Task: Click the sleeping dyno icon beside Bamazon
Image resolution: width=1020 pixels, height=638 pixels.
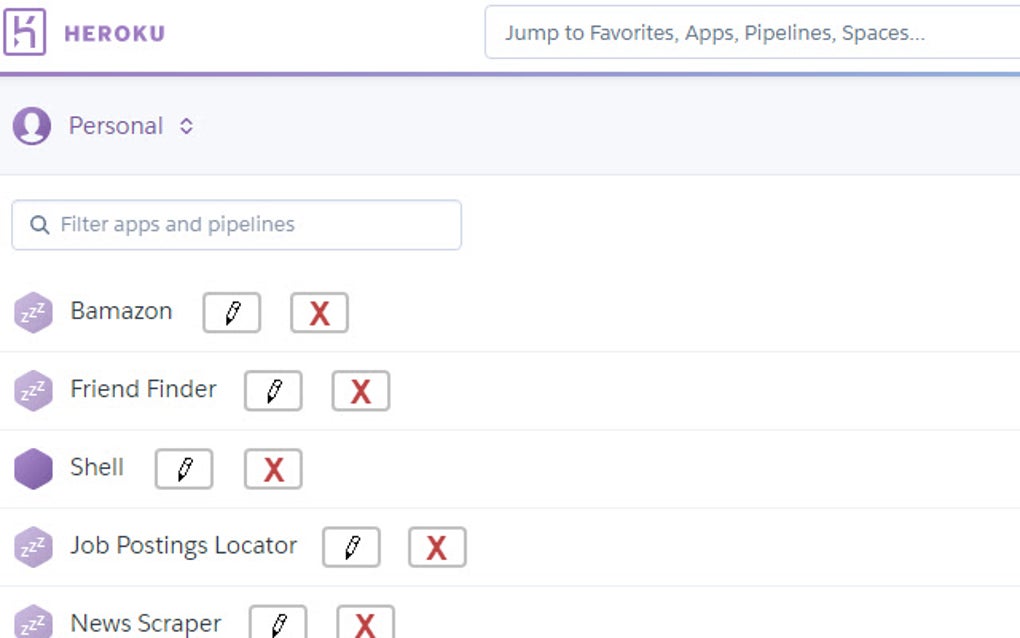Action: click(33, 312)
